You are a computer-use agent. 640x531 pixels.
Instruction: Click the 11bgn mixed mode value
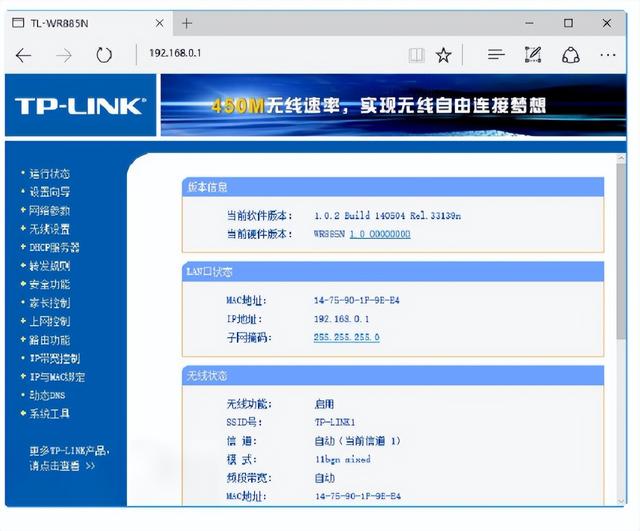coord(342,459)
